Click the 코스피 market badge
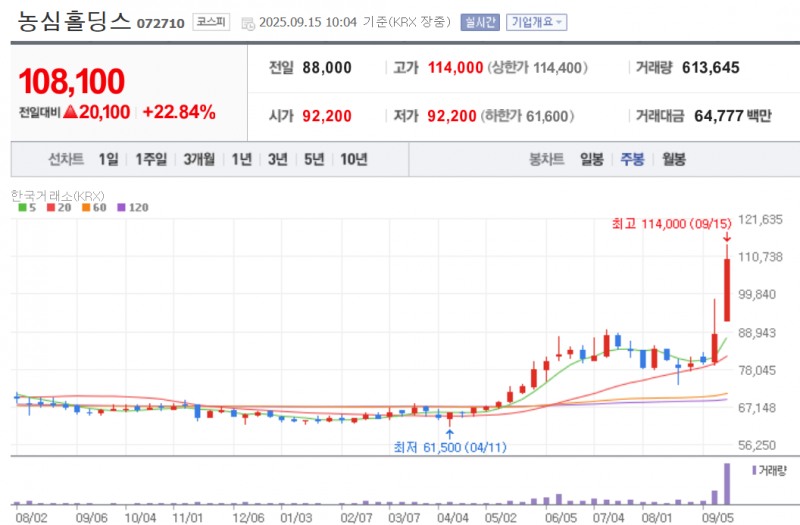The image size is (800, 525). [211, 22]
